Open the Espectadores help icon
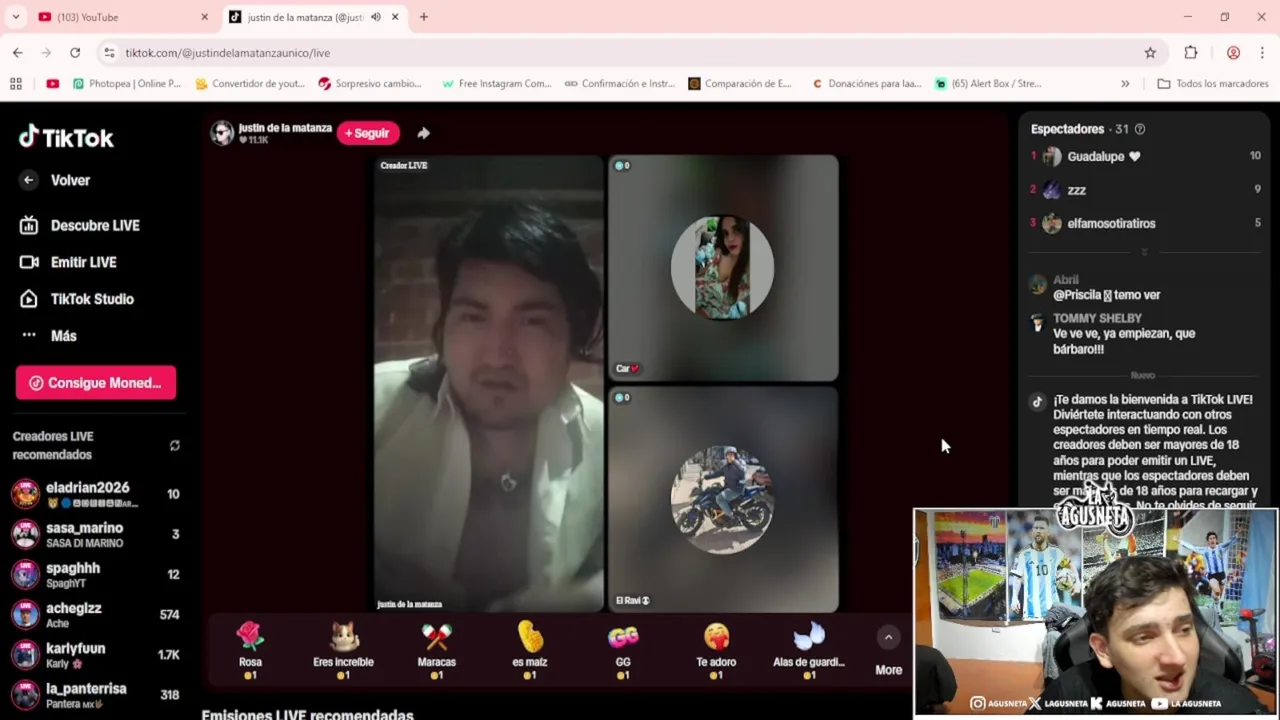This screenshot has width=1280, height=720. 1140,129
